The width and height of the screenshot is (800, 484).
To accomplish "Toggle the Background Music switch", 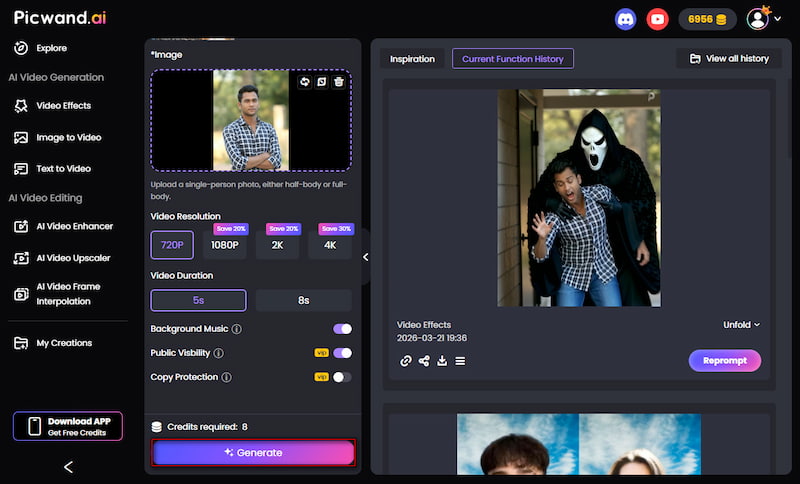I will [x=342, y=329].
